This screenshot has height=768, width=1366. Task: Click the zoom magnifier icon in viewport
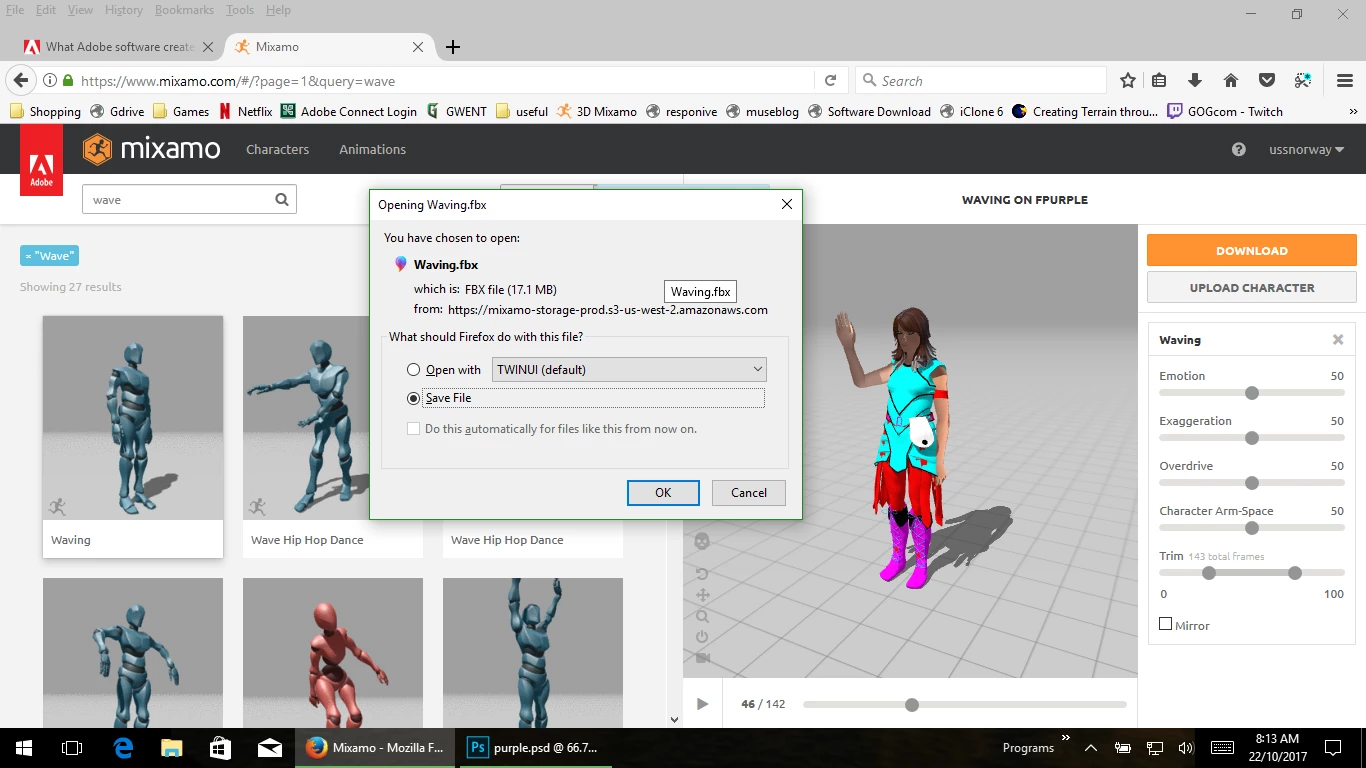pyautogui.click(x=702, y=616)
